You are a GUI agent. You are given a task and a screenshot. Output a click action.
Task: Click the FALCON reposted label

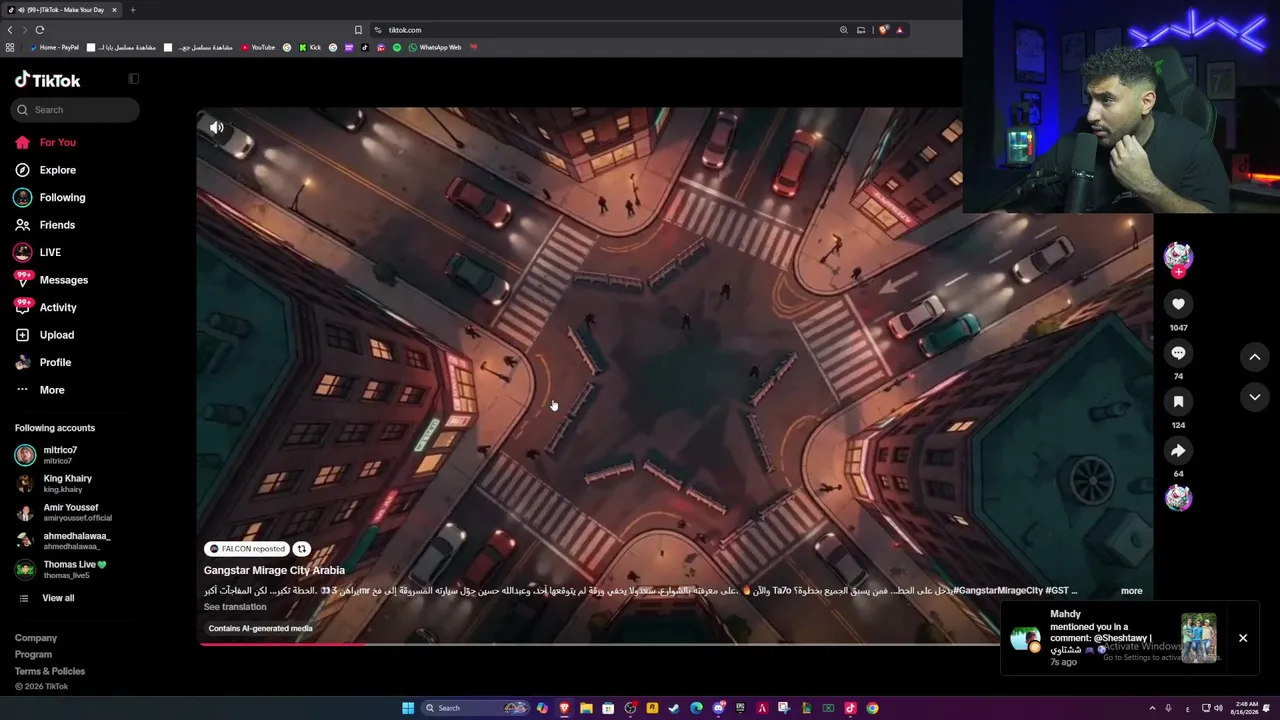click(247, 549)
